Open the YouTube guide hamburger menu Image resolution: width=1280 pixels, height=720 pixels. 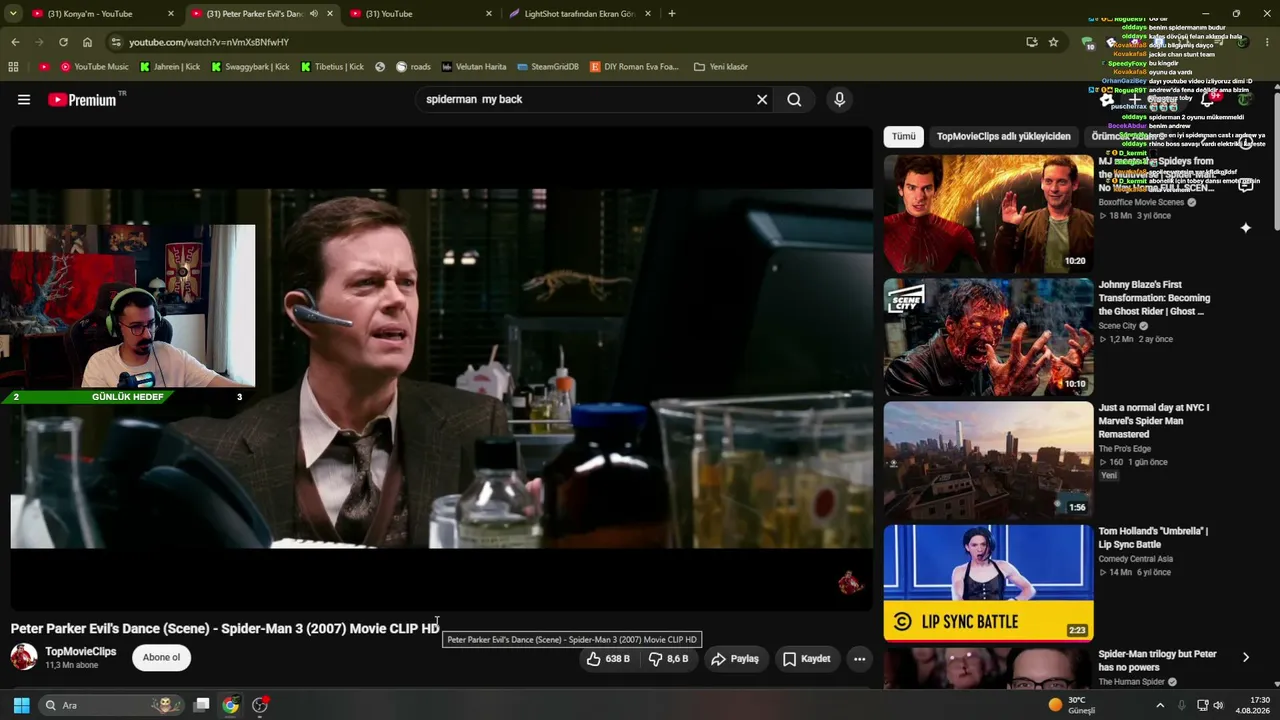pos(24,100)
